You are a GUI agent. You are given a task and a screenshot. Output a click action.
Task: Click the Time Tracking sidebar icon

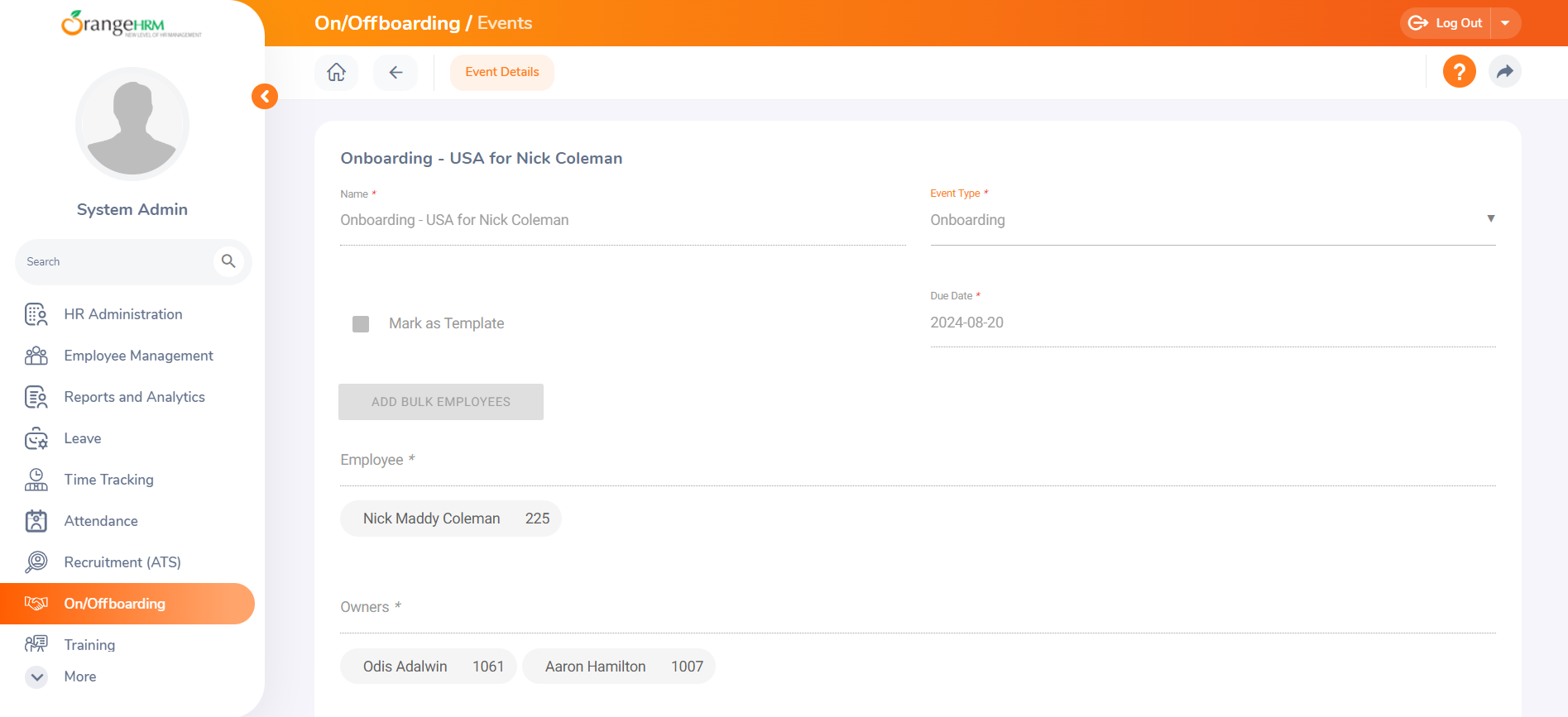coord(36,480)
